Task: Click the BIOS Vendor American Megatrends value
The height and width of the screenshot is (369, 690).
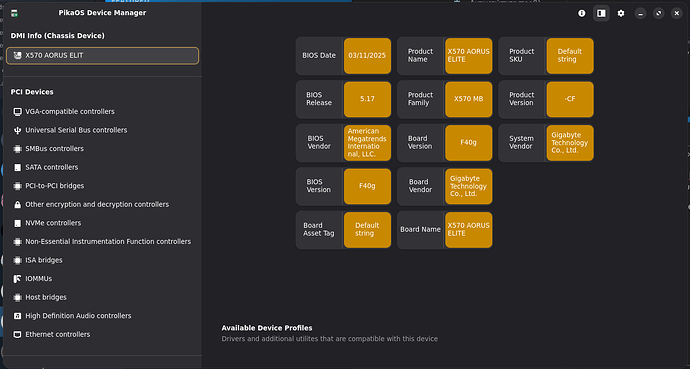Action: point(367,142)
